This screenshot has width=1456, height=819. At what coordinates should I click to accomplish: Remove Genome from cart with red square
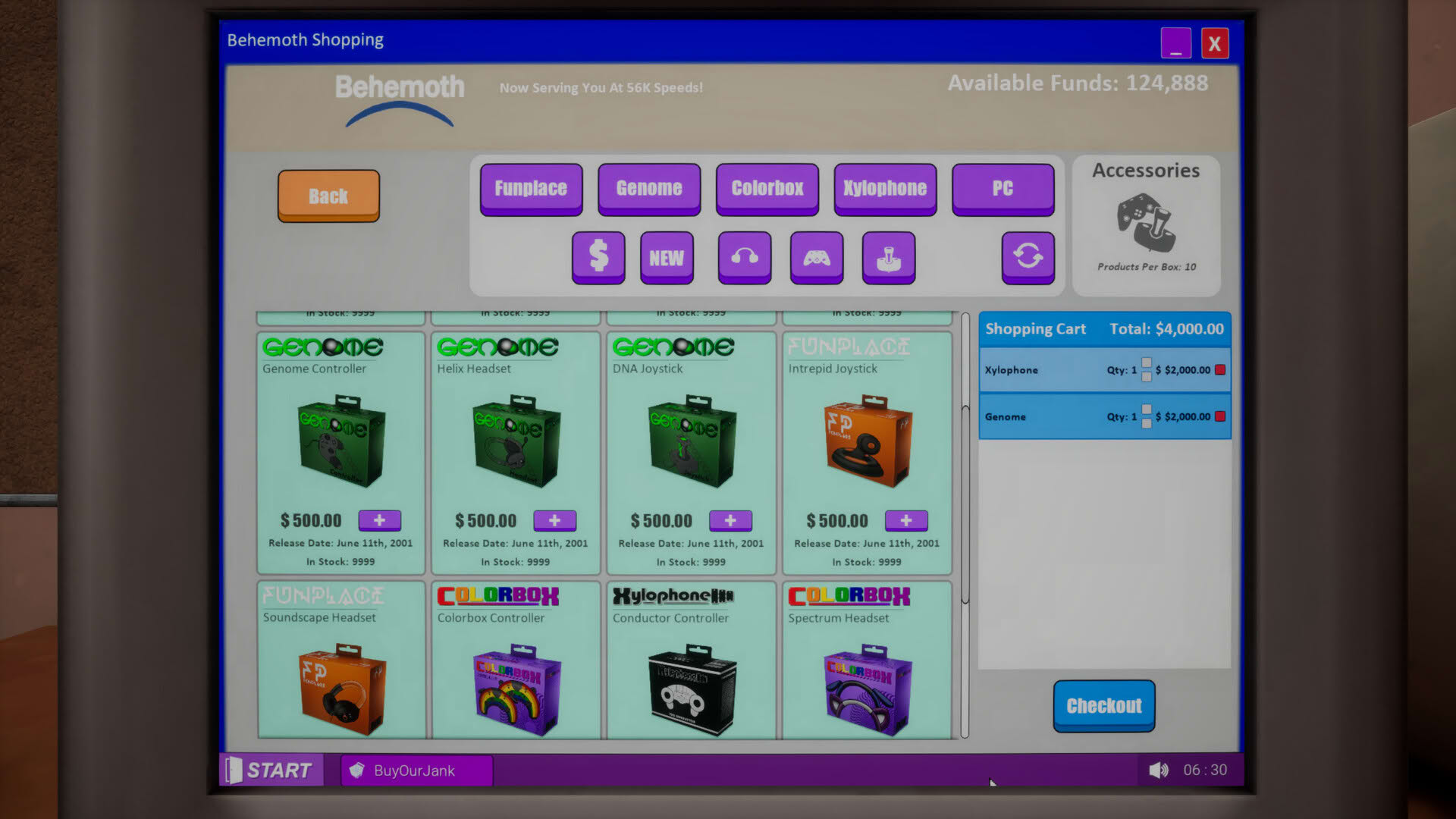(1220, 416)
